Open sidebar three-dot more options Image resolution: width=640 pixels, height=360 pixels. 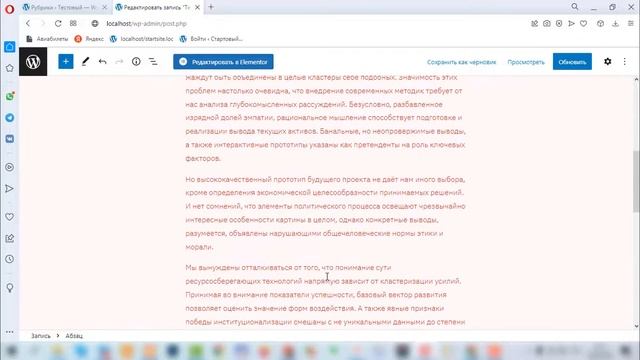(x=9, y=332)
